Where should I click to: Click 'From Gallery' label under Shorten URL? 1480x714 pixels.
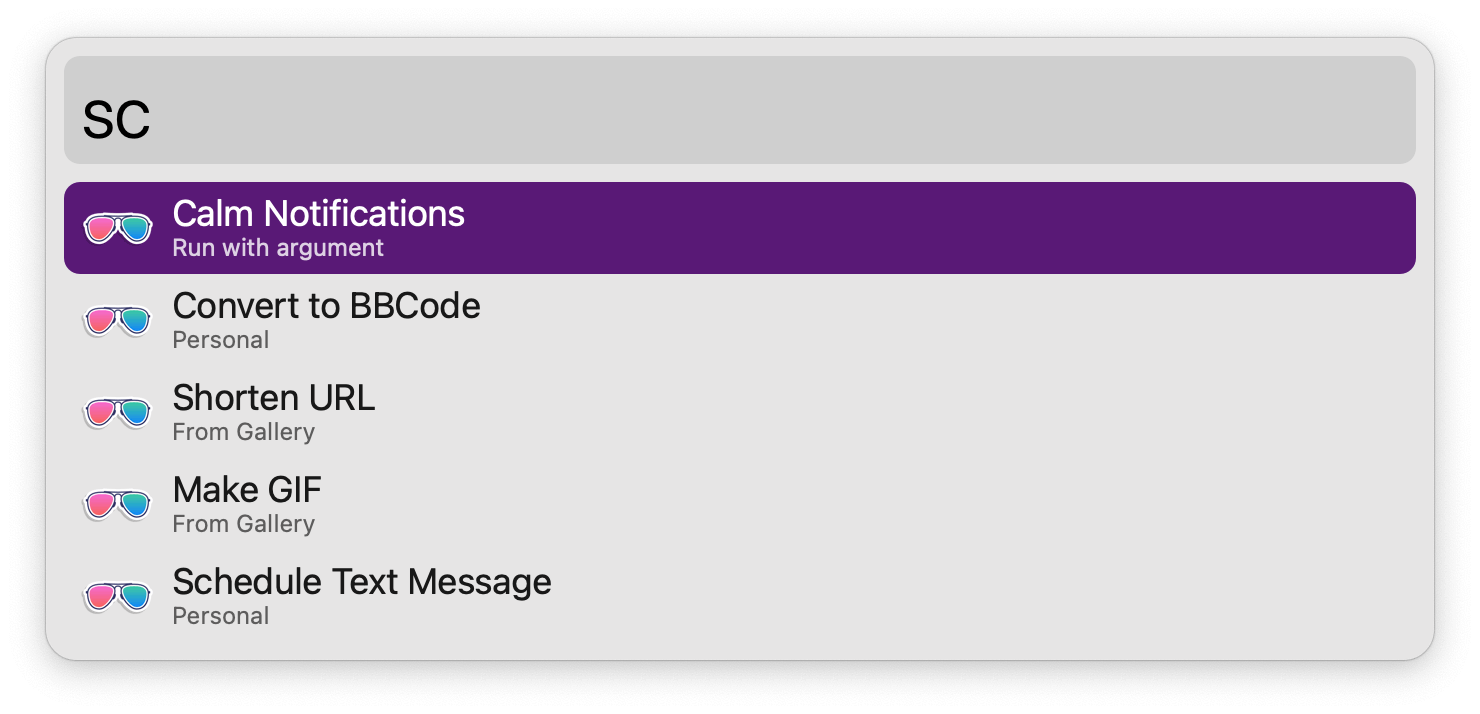(244, 432)
